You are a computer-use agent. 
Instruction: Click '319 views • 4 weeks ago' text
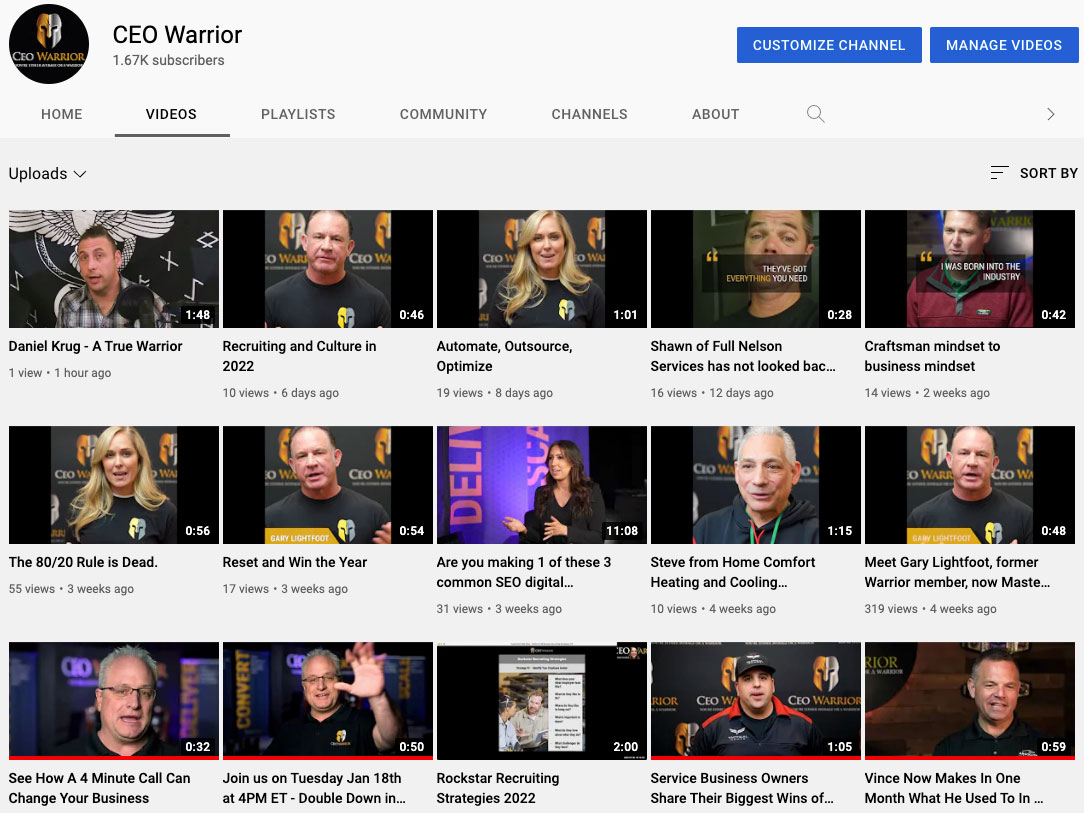pyautogui.click(x=930, y=609)
